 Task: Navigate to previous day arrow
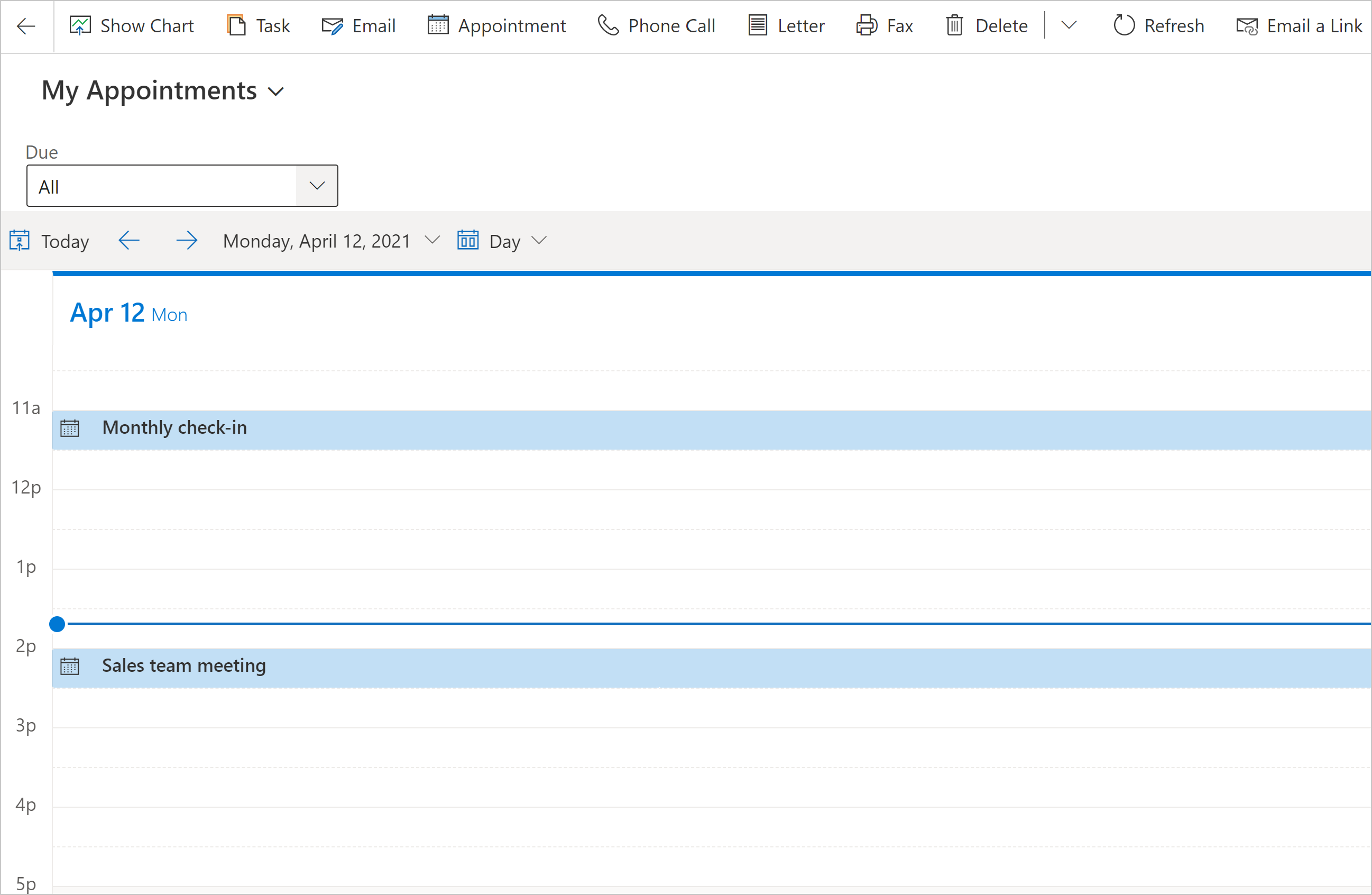click(128, 241)
